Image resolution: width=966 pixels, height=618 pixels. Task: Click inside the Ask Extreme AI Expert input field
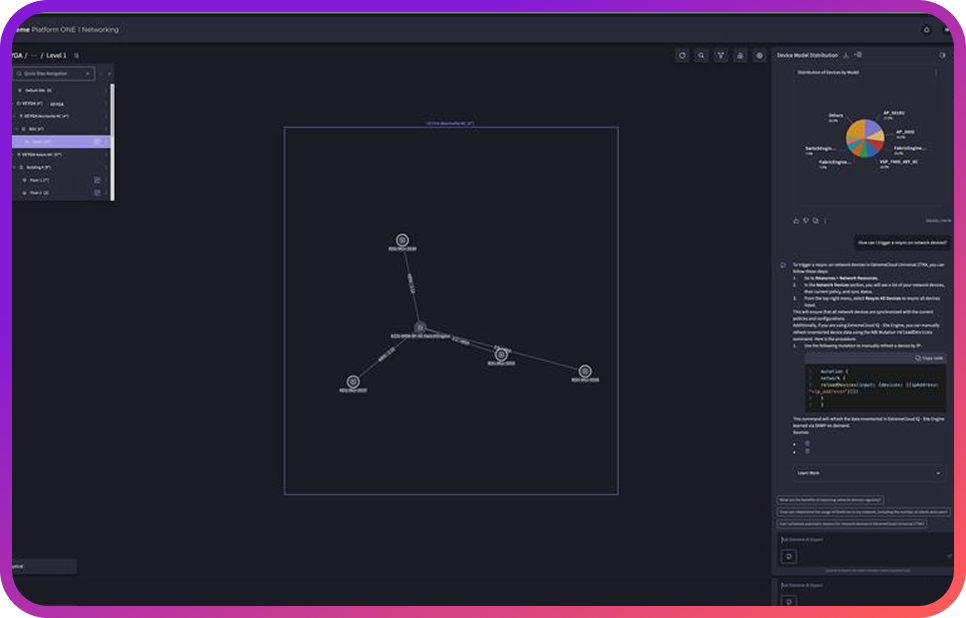click(860, 540)
